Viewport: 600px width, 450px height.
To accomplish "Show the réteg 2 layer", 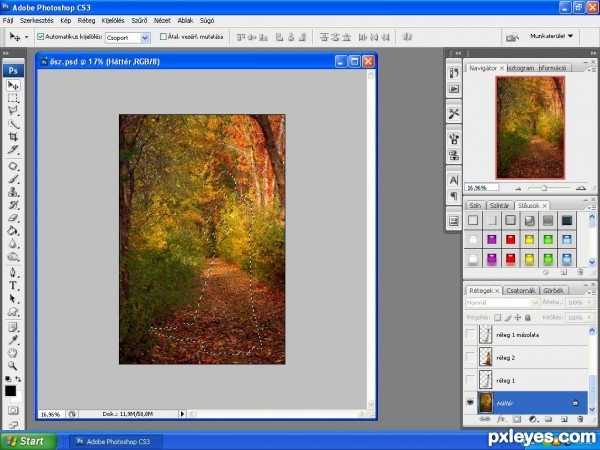I will tap(470, 357).
